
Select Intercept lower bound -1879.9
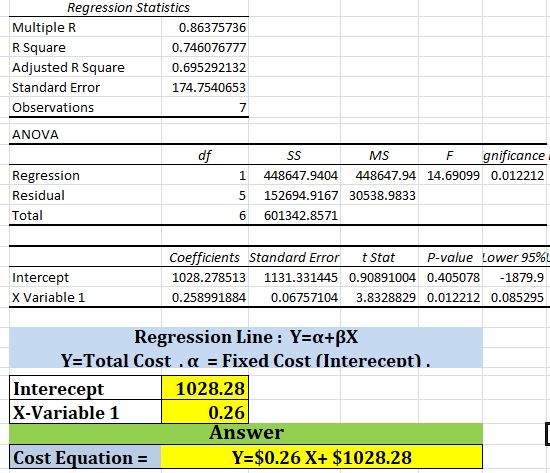(x=514, y=278)
